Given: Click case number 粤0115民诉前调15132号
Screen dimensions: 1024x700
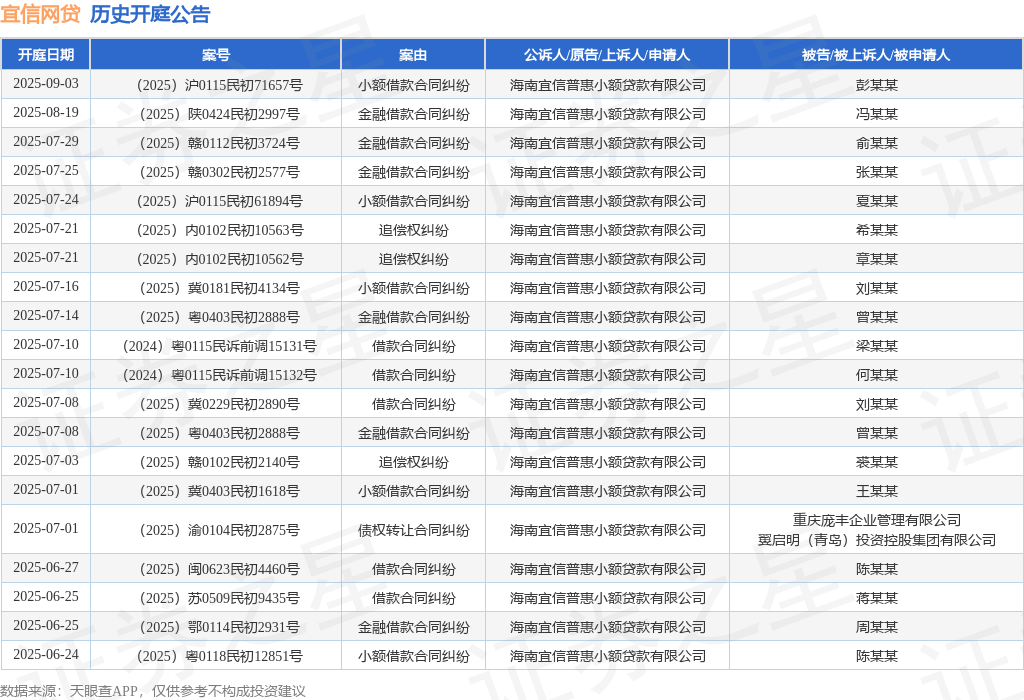Looking at the screenshot, I should 219,375.
